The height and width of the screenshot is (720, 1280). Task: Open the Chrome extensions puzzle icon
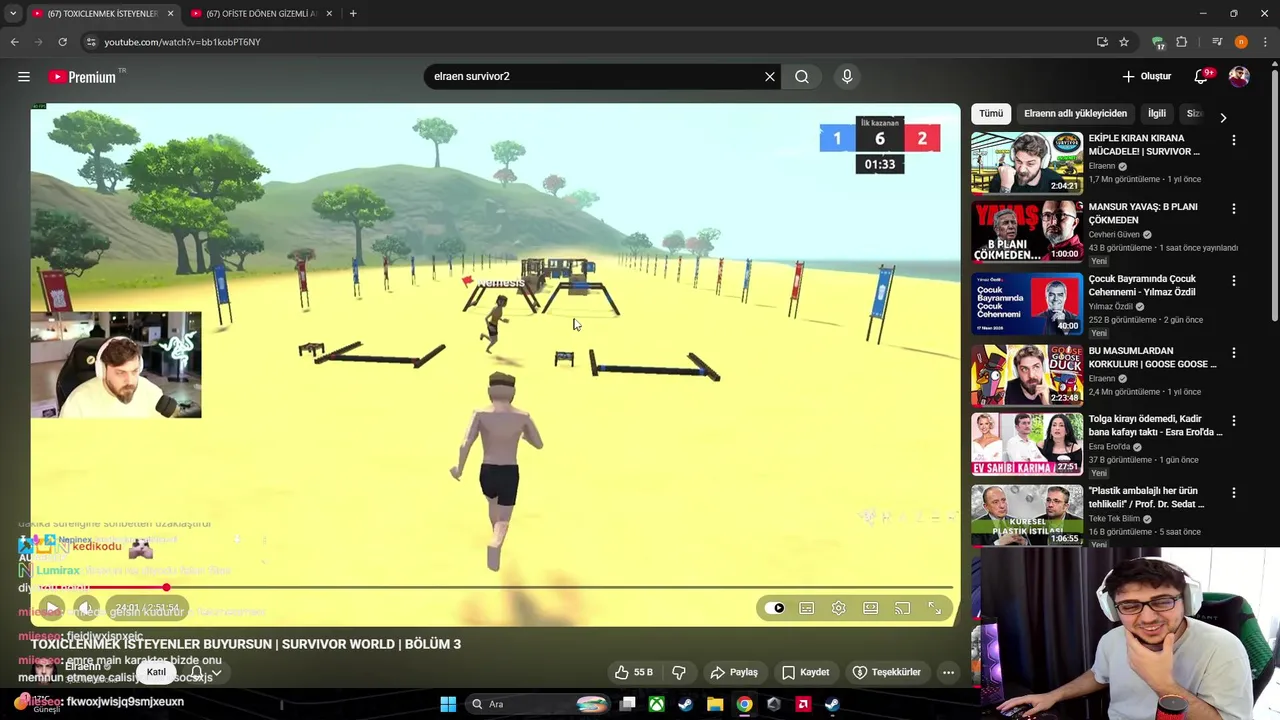[x=1181, y=42]
